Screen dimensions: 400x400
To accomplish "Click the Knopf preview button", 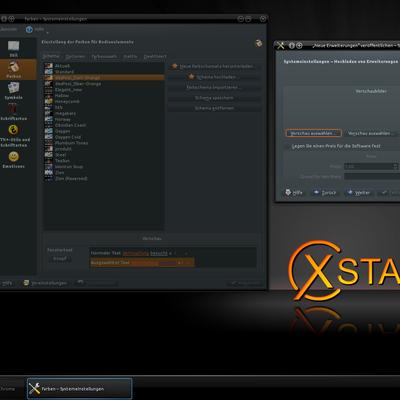I will (60, 258).
